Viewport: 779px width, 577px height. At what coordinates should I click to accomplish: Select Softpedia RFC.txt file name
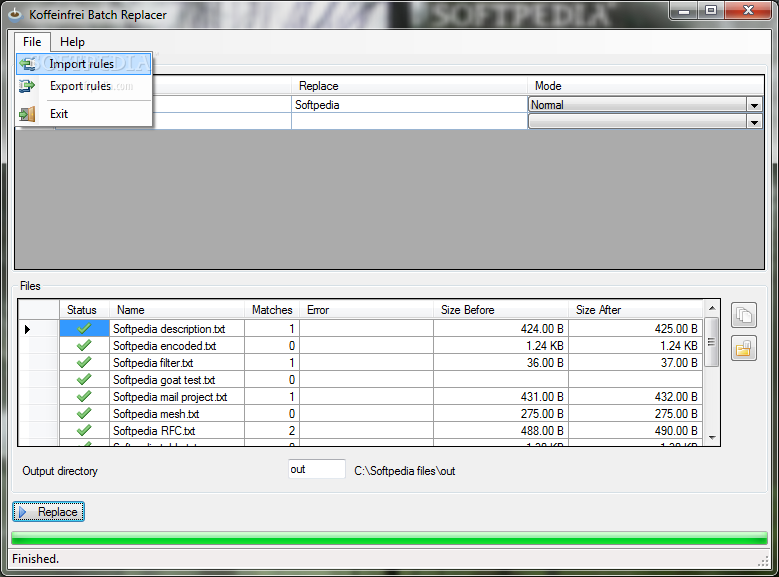[x=154, y=430]
